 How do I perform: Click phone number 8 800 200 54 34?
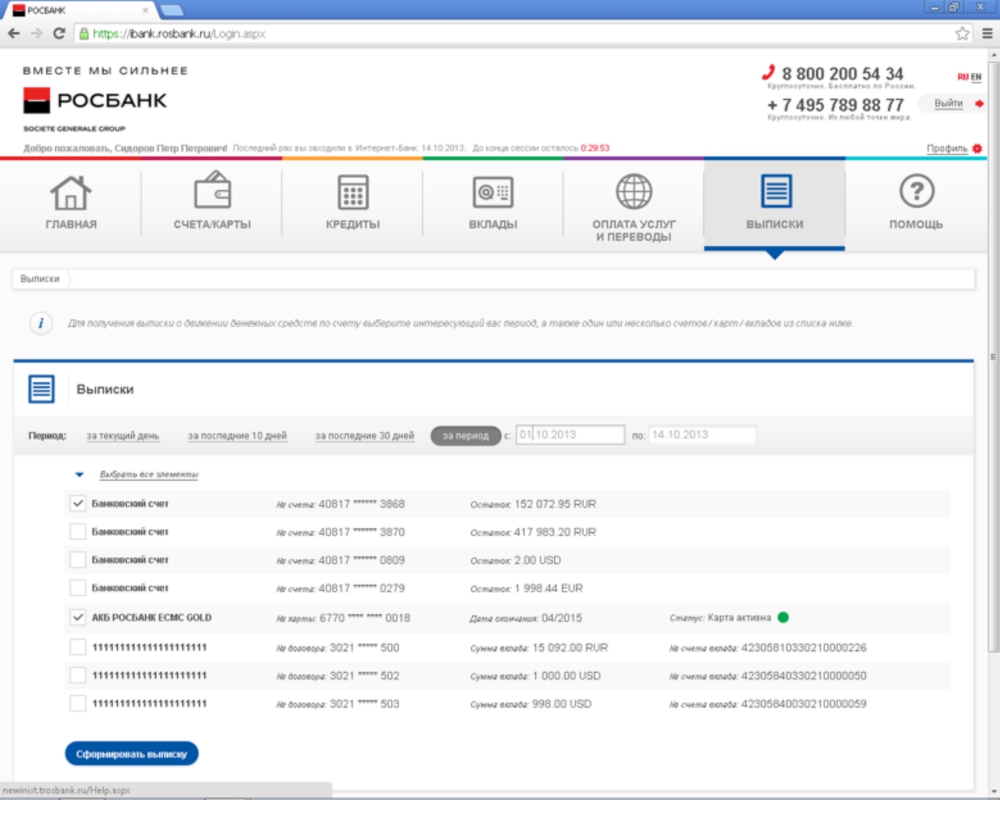842,74
